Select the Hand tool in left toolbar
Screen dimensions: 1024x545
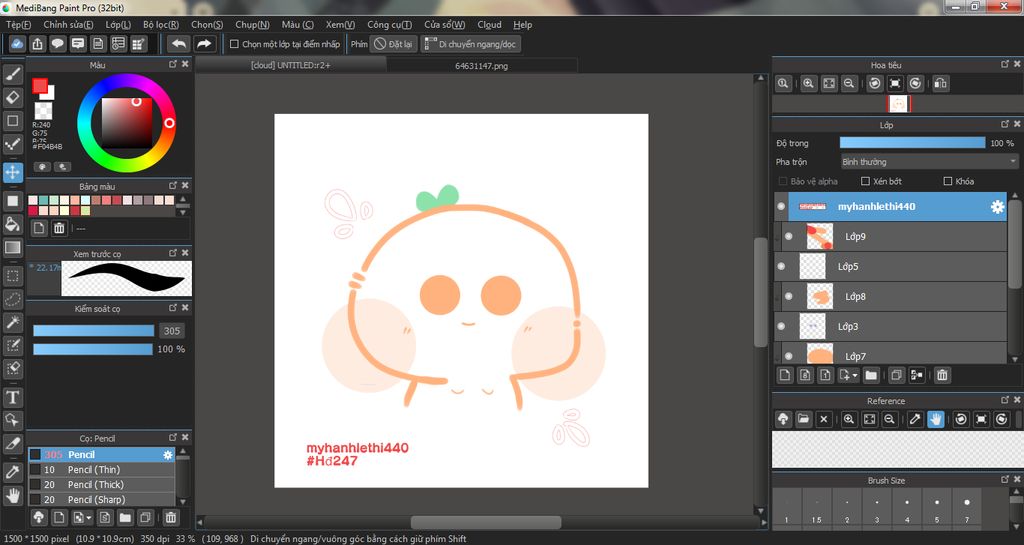click(x=12, y=495)
